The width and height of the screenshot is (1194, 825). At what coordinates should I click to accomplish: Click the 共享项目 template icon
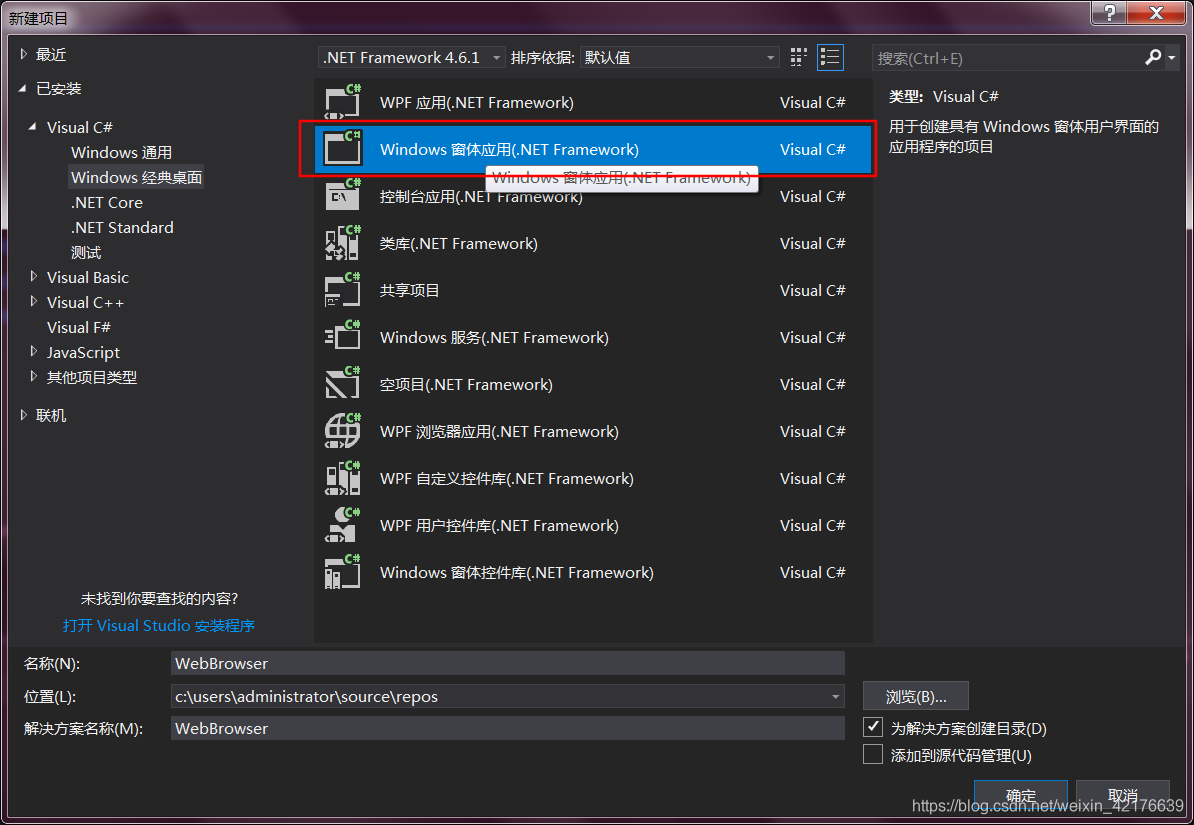click(x=343, y=290)
